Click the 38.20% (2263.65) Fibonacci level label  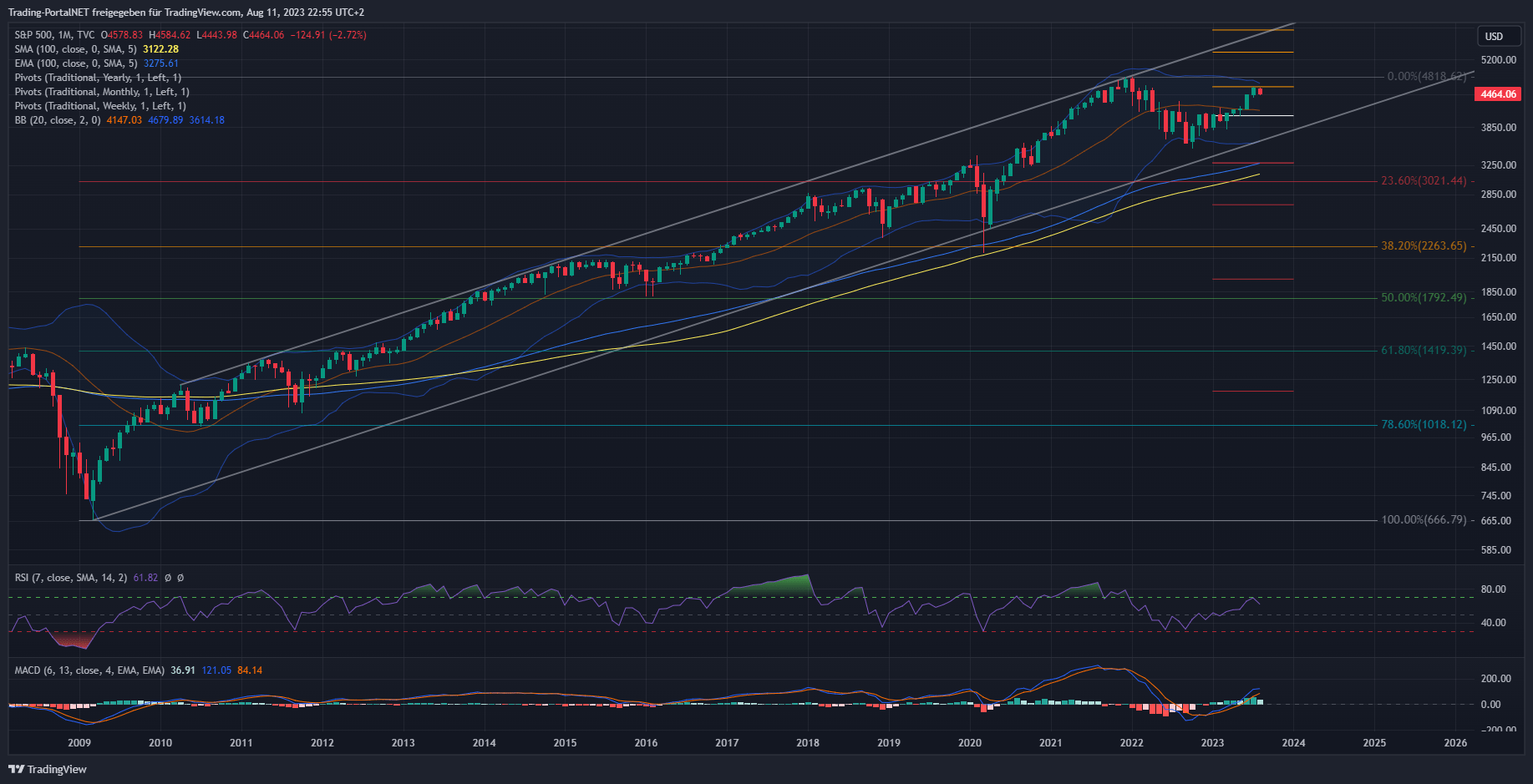(x=1423, y=245)
